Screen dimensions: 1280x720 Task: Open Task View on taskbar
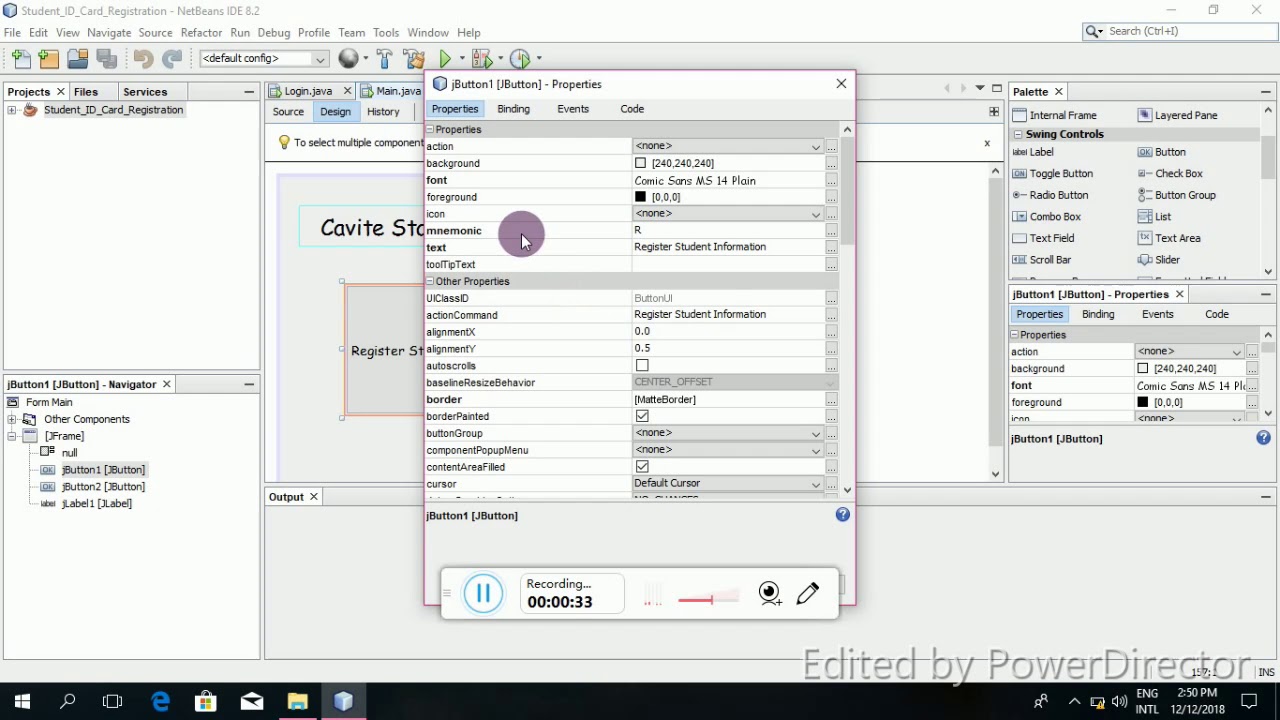[x=112, y=702]
